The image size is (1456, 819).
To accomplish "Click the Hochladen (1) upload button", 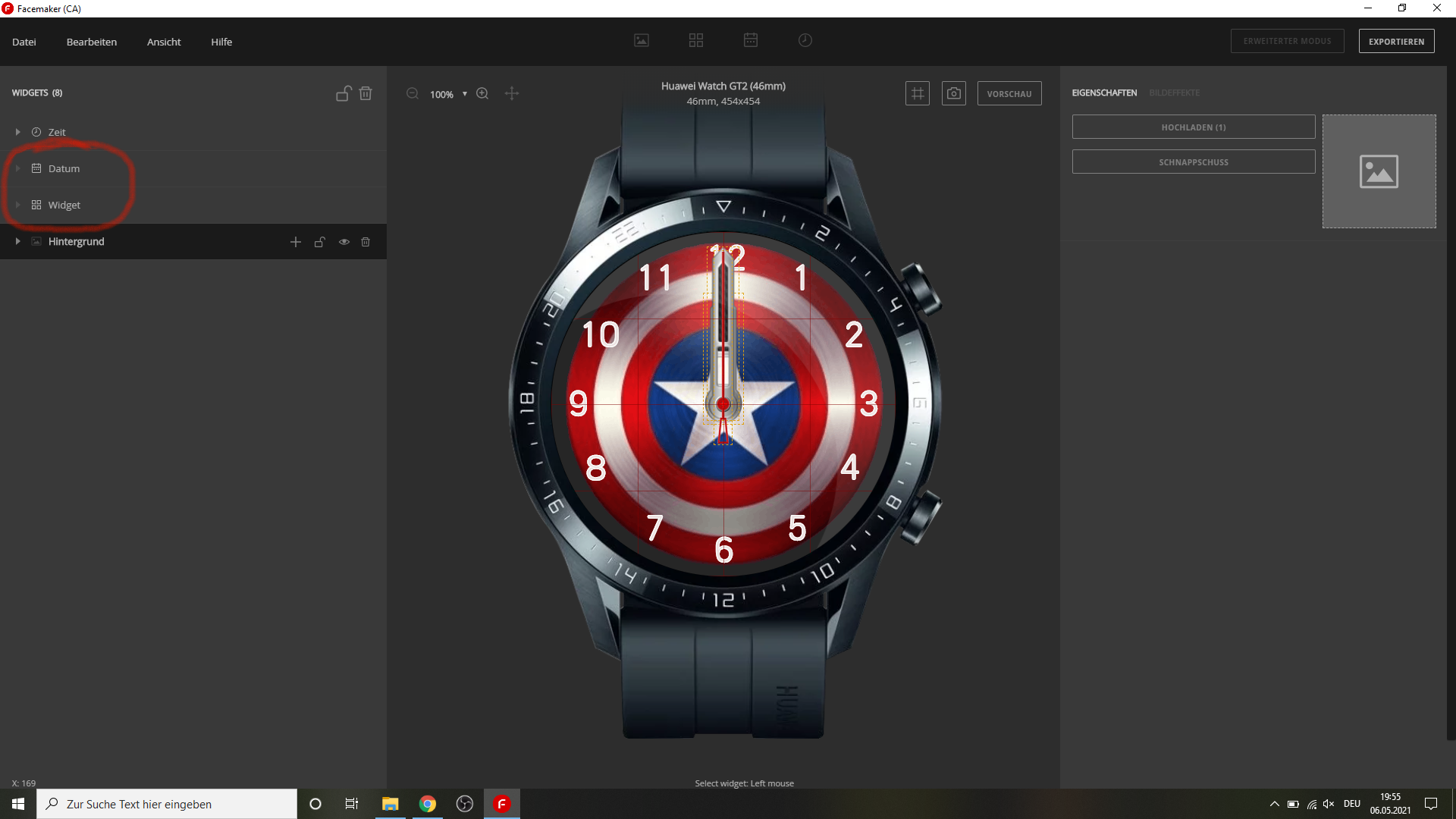I will (1194, 127).
